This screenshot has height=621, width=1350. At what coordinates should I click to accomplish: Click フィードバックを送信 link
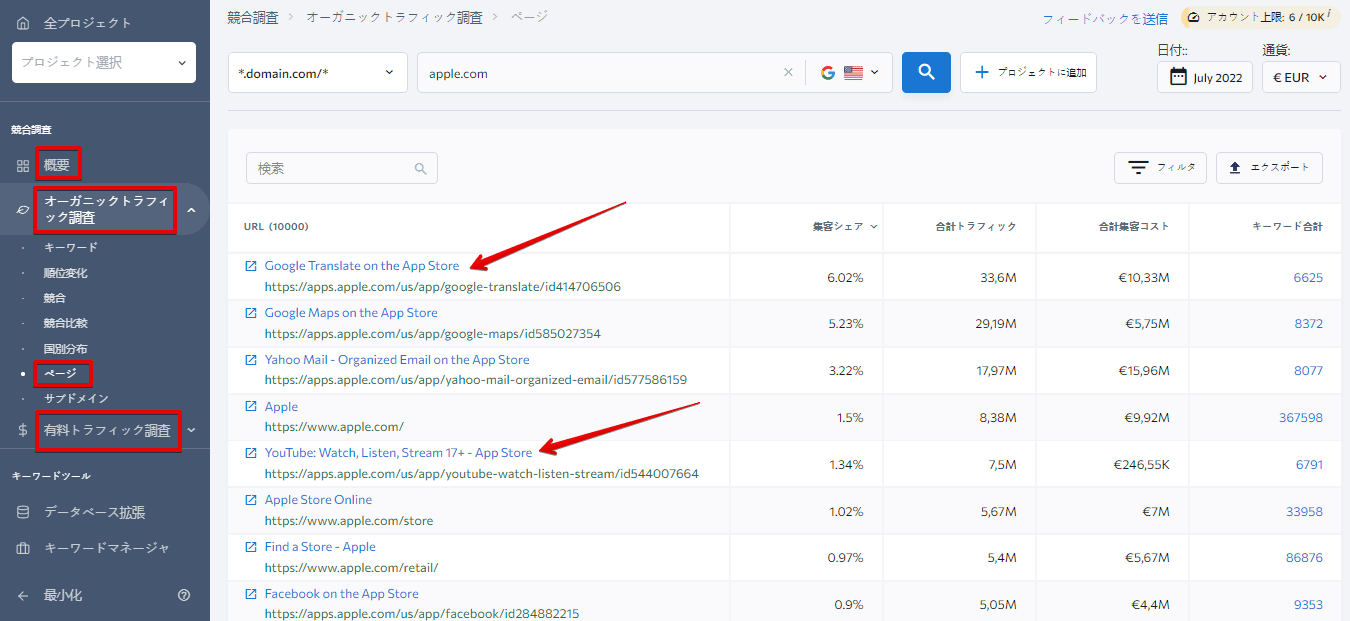click(1105, 18)
